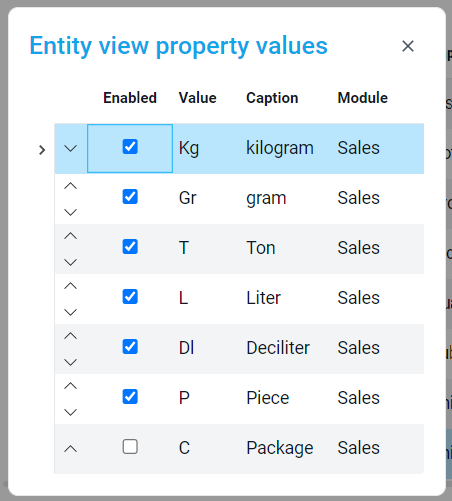Select the Module column header
This screenshot has height=501, width=452.
click(x=363, y=98)
